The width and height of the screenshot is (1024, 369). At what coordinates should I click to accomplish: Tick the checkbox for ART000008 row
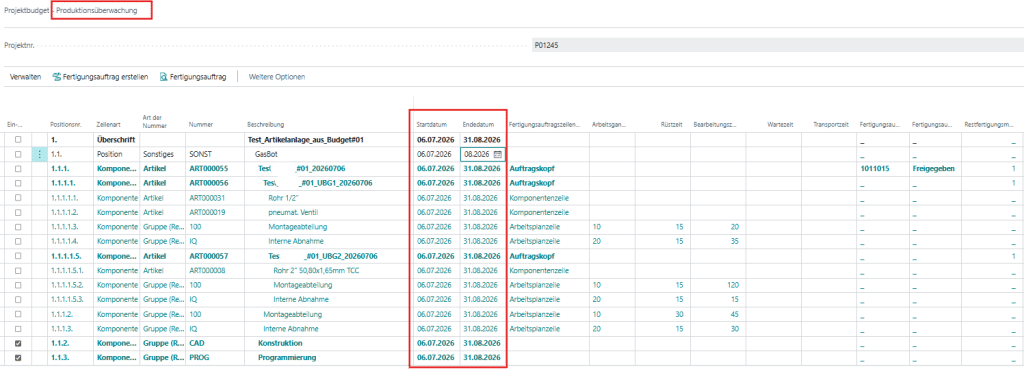(x=18, y=270)
